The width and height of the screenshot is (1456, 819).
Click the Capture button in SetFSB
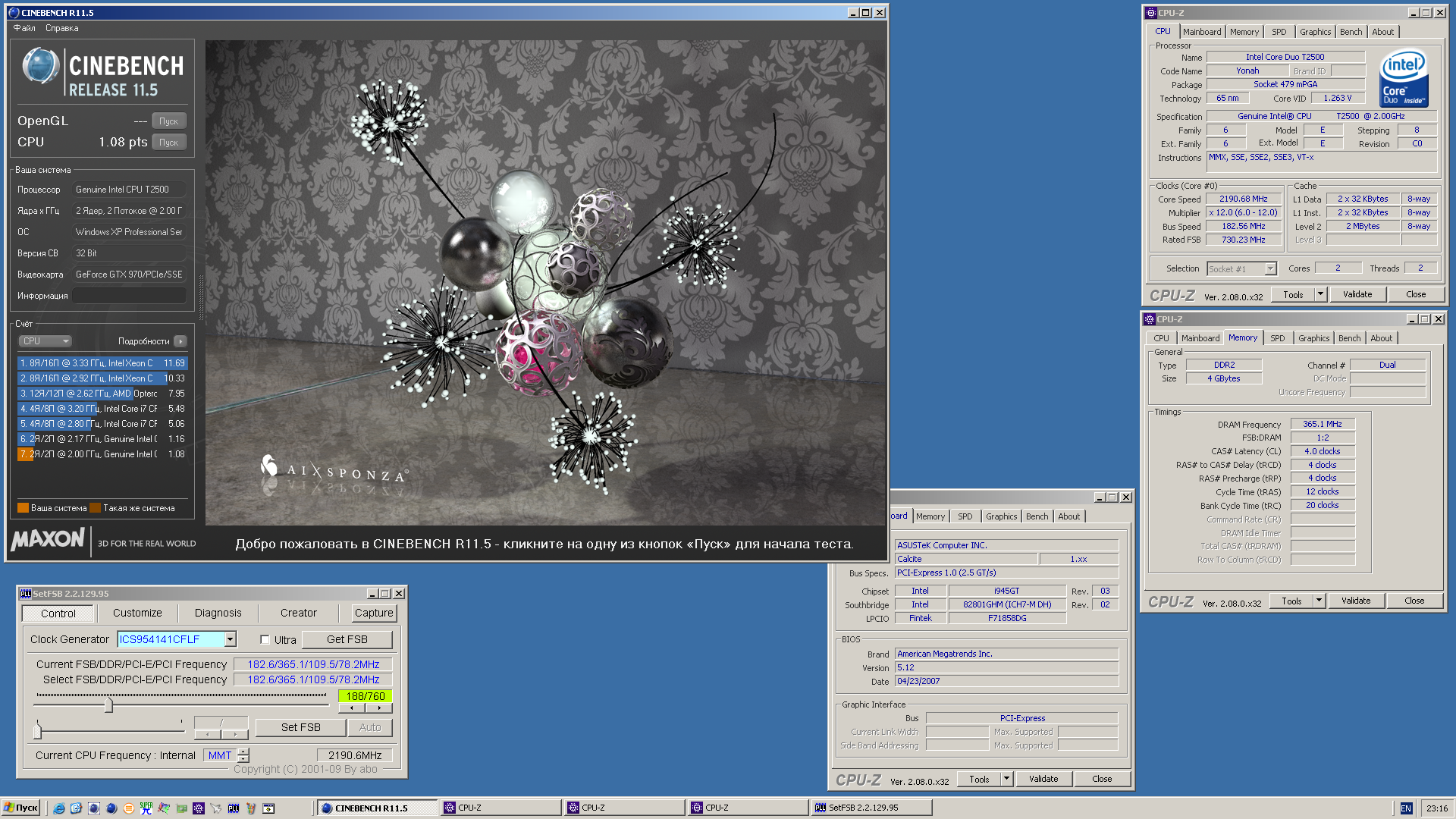374,613
